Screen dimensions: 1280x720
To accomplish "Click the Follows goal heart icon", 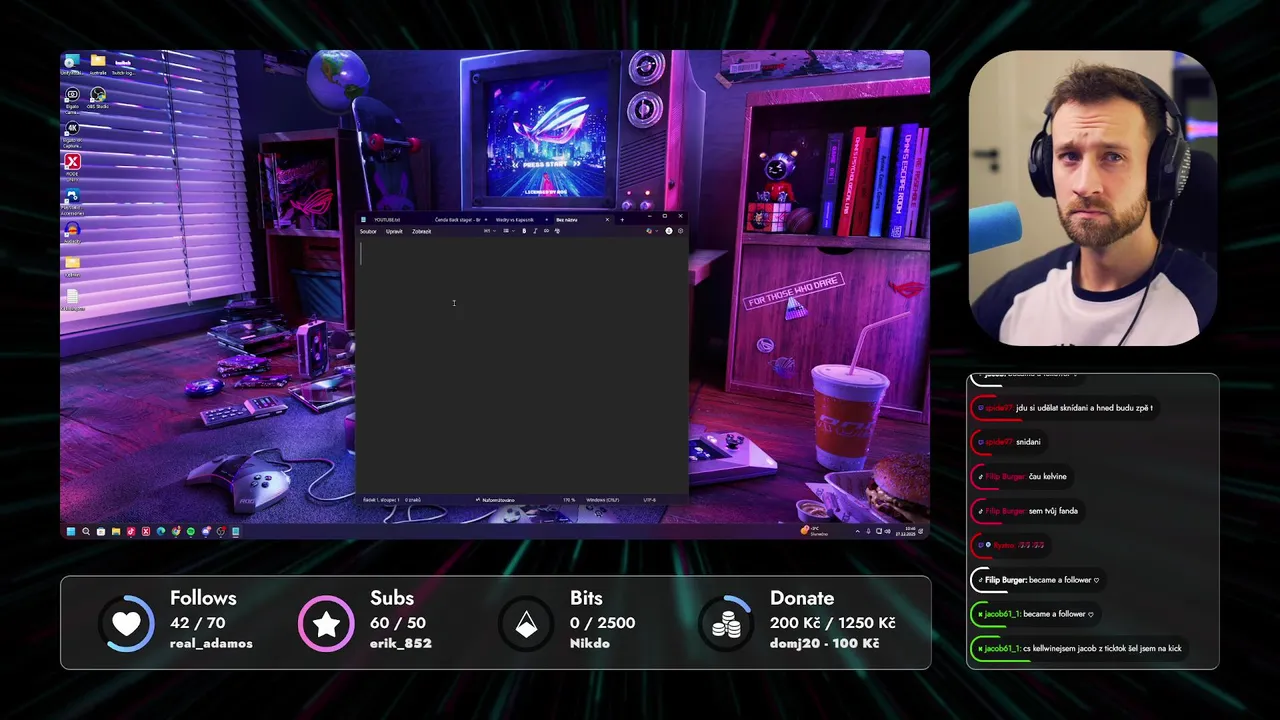I will coord(127,623).
